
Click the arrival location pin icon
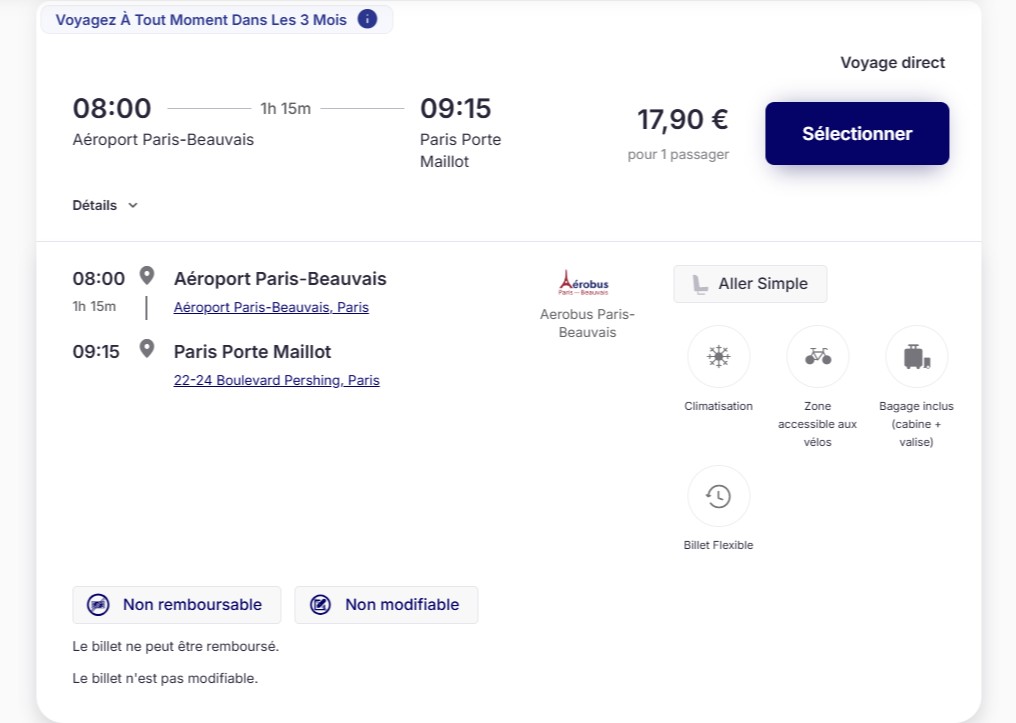tap(147, 349)
